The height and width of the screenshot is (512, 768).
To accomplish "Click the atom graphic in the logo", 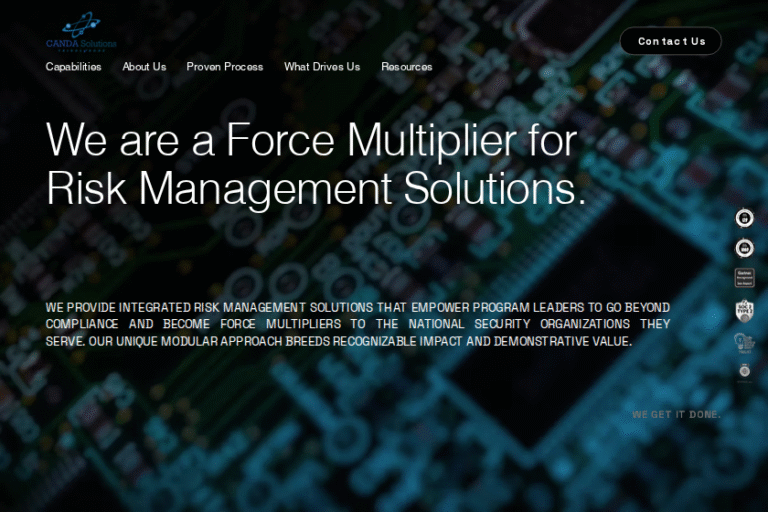I will click(x=81, y=23).
